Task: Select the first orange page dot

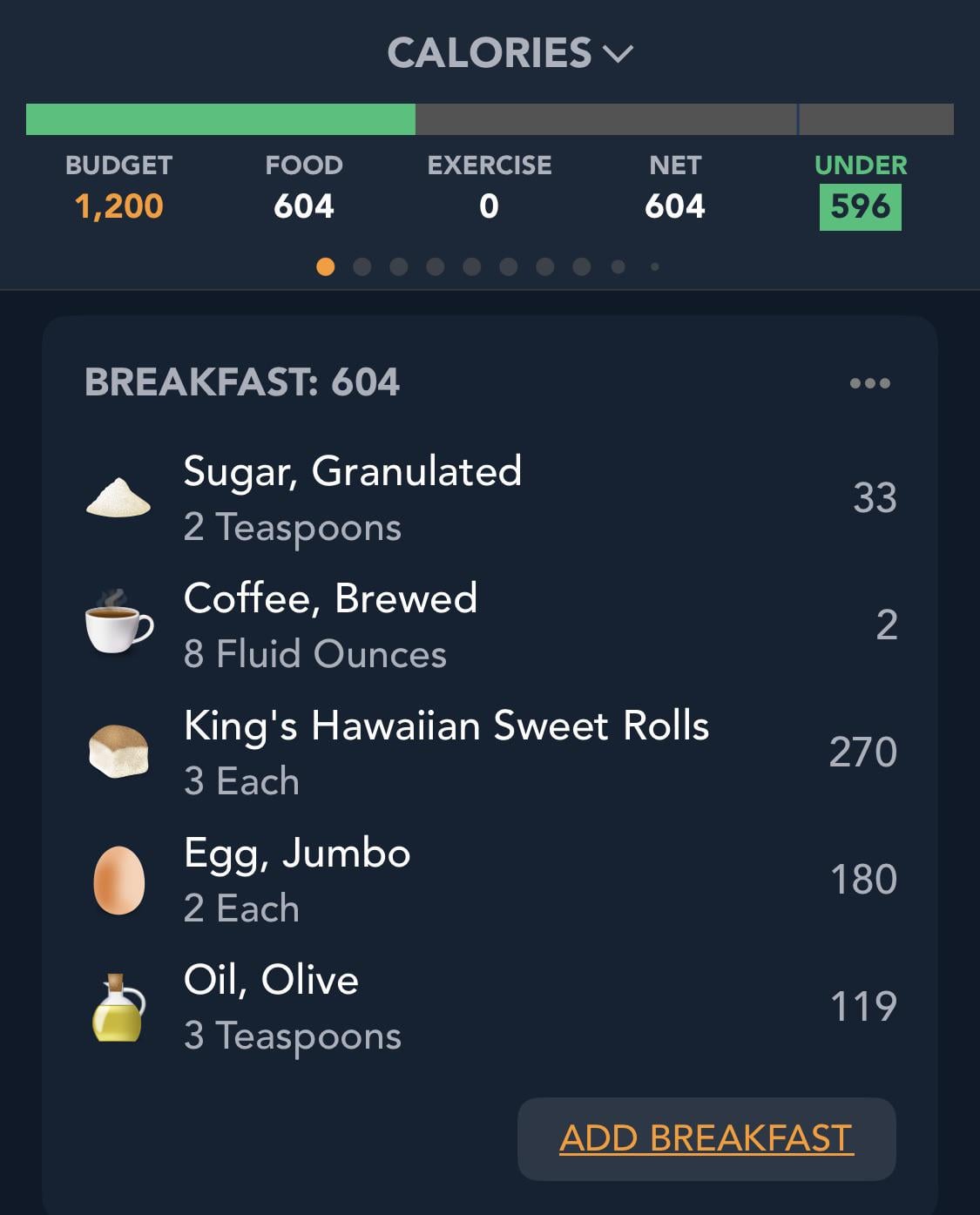Action: pyautogui.click(x=326, y=267)
